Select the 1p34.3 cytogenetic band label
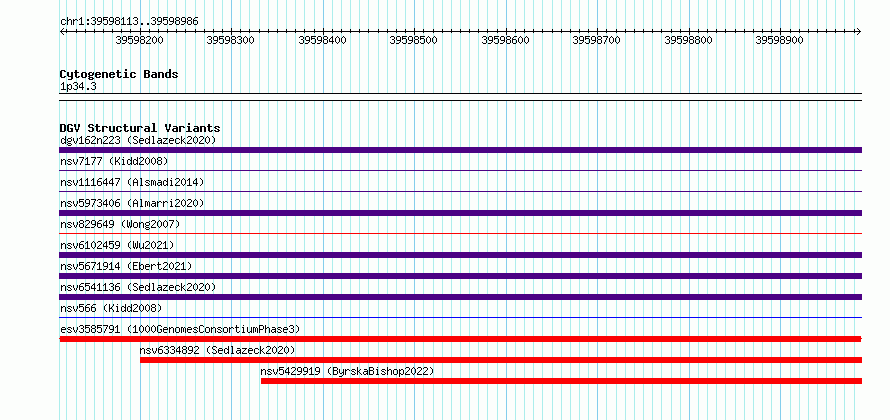890x420 pixels. [78, 87]
